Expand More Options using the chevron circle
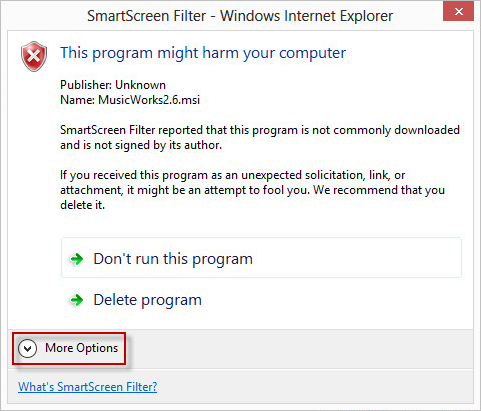 pos(27,348)
